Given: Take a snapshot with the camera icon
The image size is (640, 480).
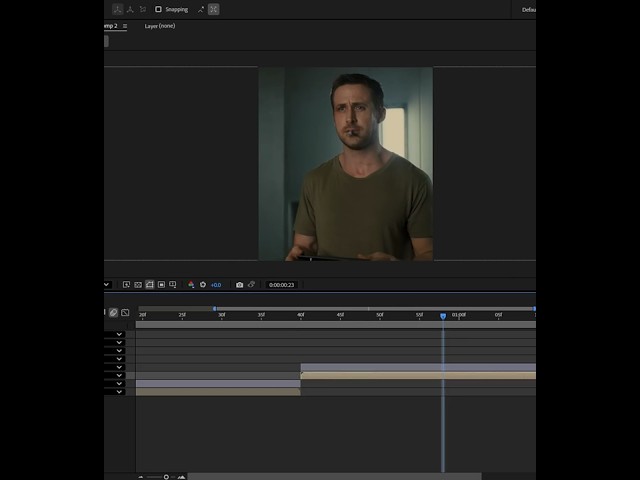Looking at the screenshot, I should pos(240,284).
